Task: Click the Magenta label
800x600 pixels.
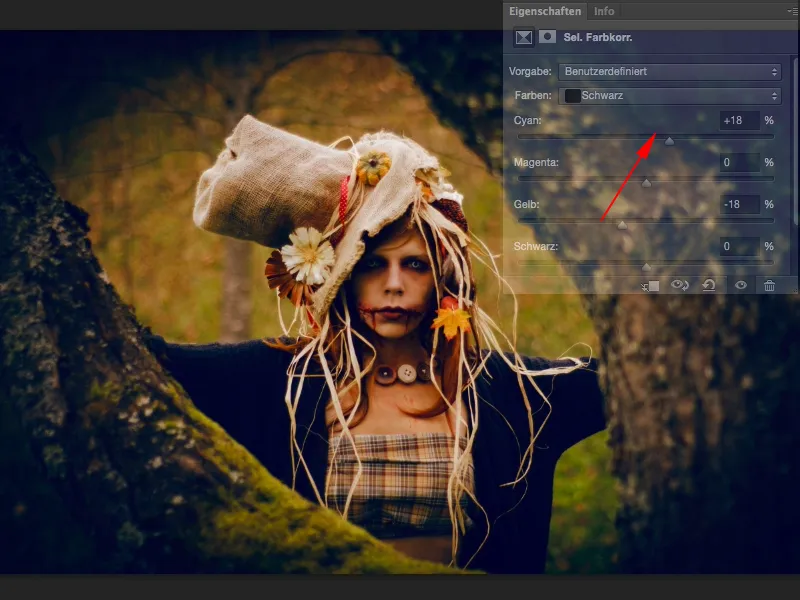Action: coord(536,162)
